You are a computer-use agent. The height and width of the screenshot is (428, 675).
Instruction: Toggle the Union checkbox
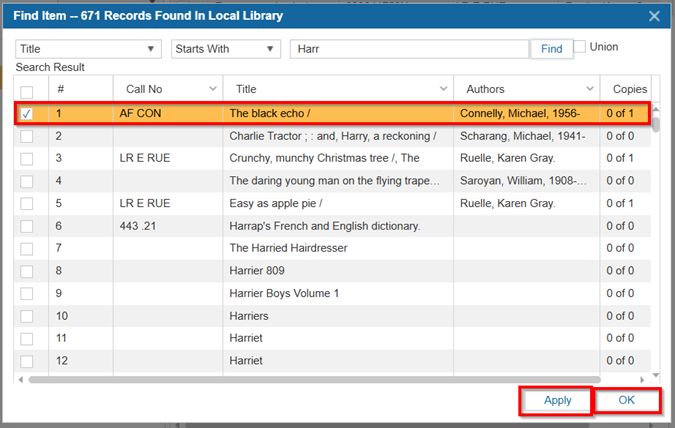[x=580, y=47]
